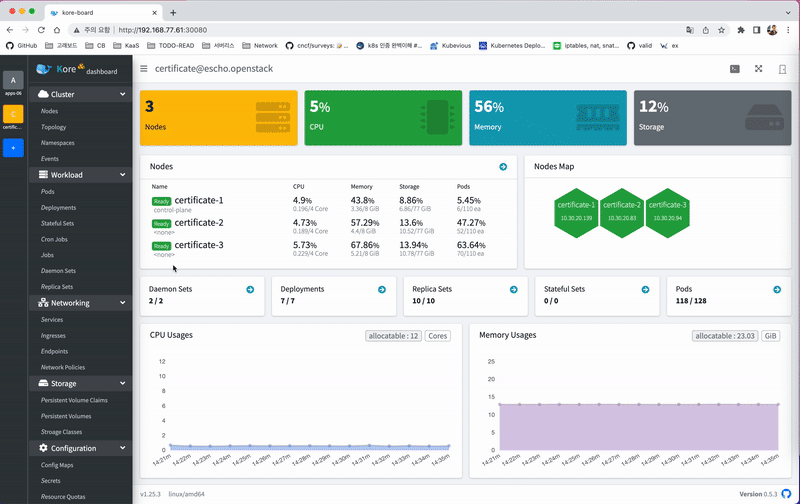The image size is (800, 504).
Task: Click the browser address bar URL
Action: point(163,30)
